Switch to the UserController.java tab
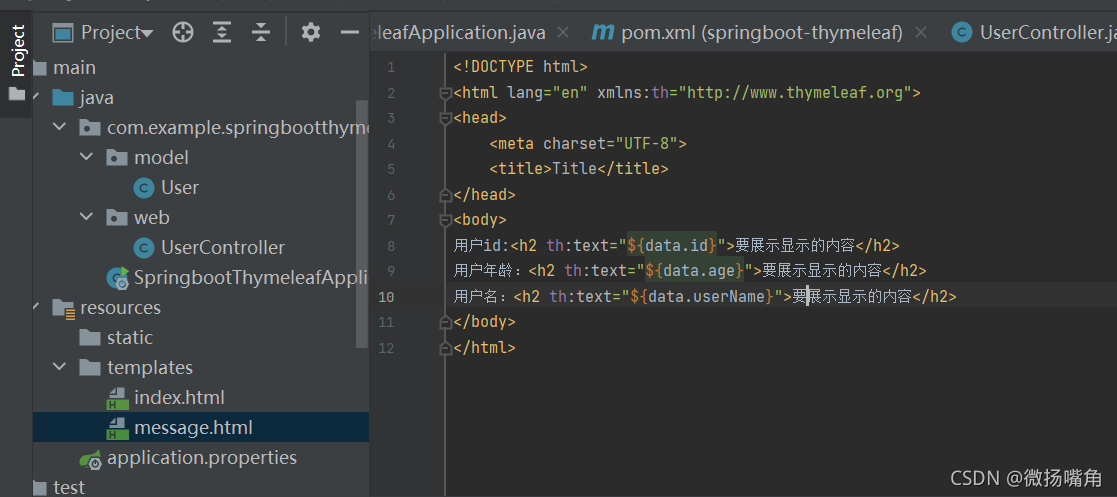Image resolution: width=1117 pixels, height=497 pixels. coord(1035,32)
